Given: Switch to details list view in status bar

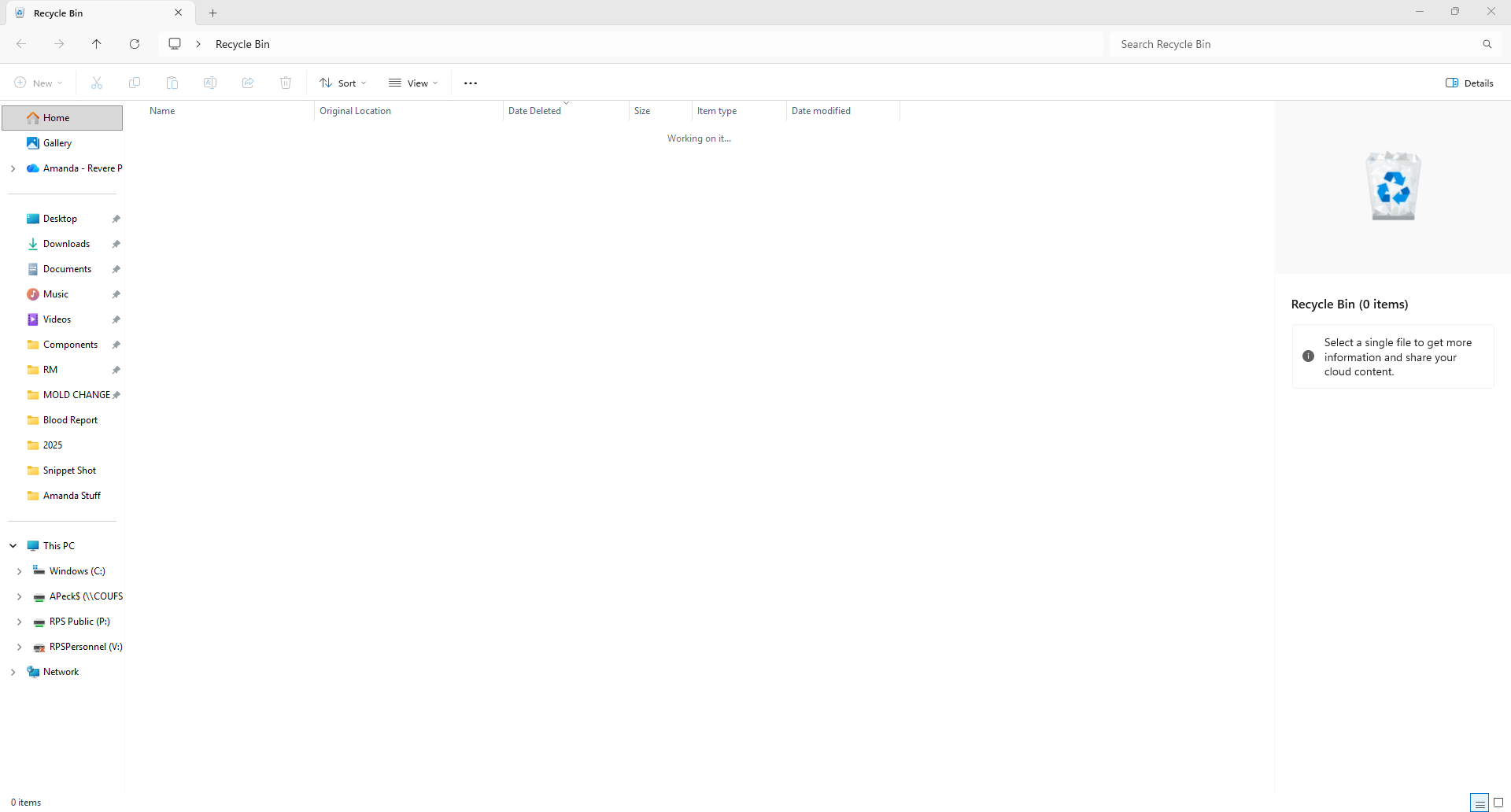Looking at the screenshot, I should coord(1480,803).
